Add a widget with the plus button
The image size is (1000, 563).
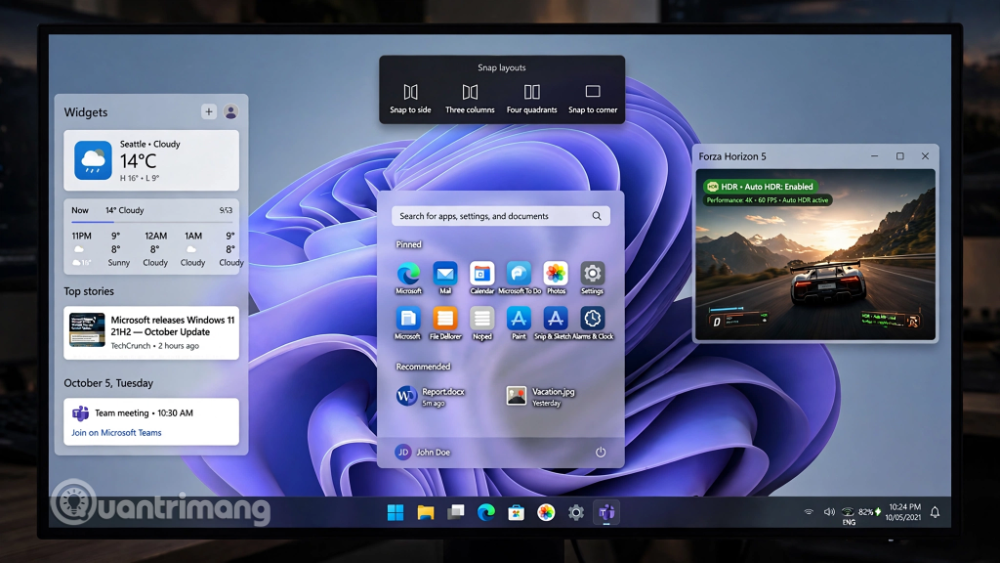[209, 112]
